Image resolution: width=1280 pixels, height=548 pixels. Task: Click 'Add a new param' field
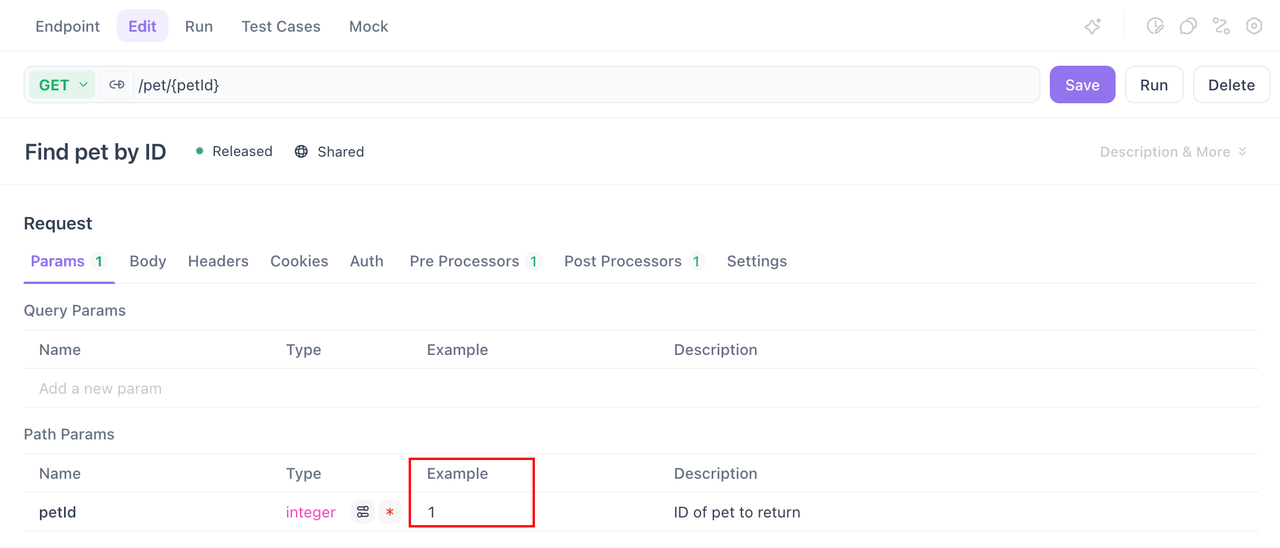(x=100, y=388)
